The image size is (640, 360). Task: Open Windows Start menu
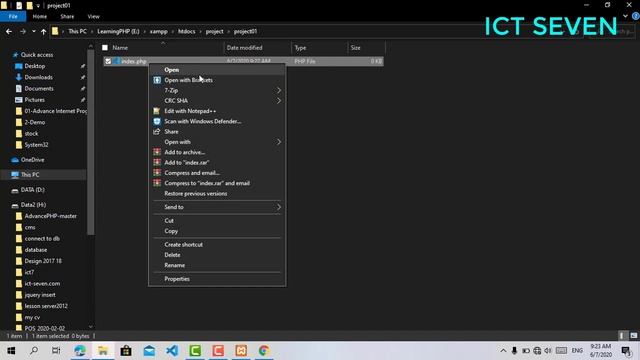pos(11,351)
